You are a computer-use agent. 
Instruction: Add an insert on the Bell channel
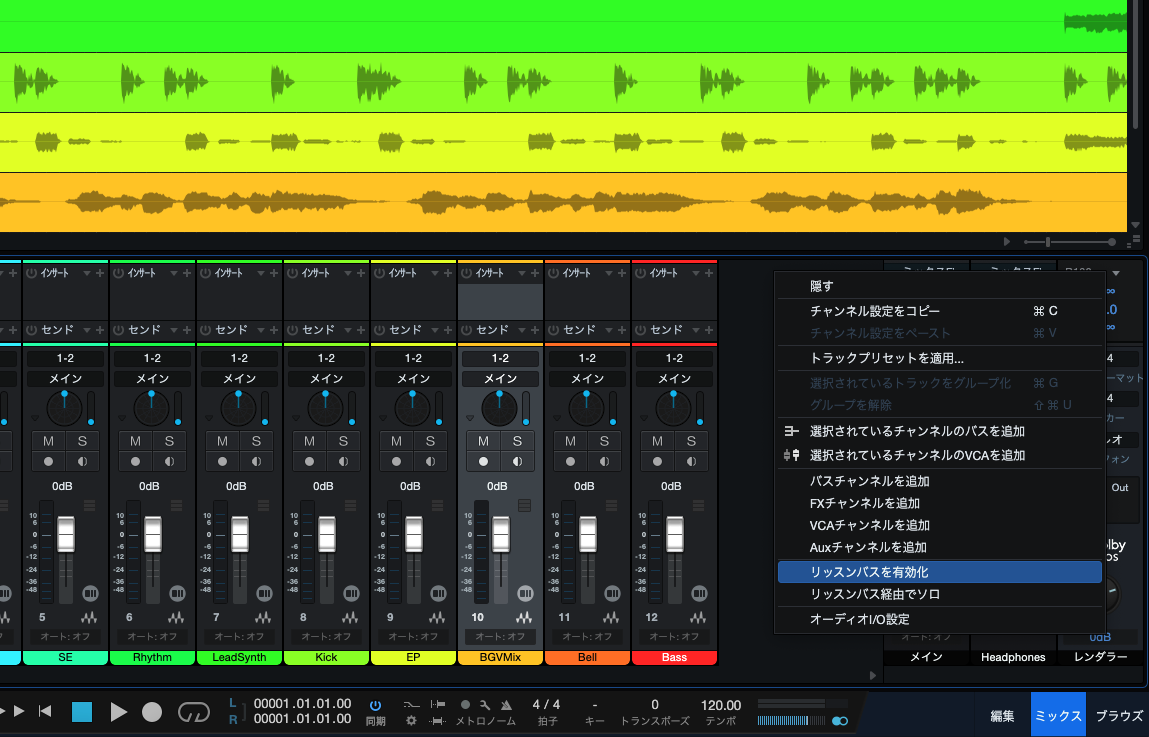pos(622,273)
